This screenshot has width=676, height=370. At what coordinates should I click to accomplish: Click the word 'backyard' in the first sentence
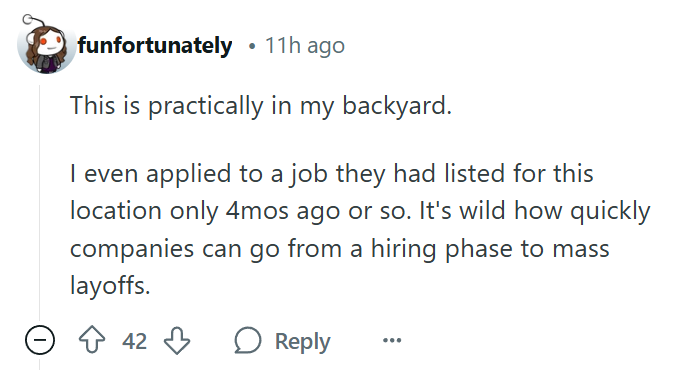coord(394,105)
